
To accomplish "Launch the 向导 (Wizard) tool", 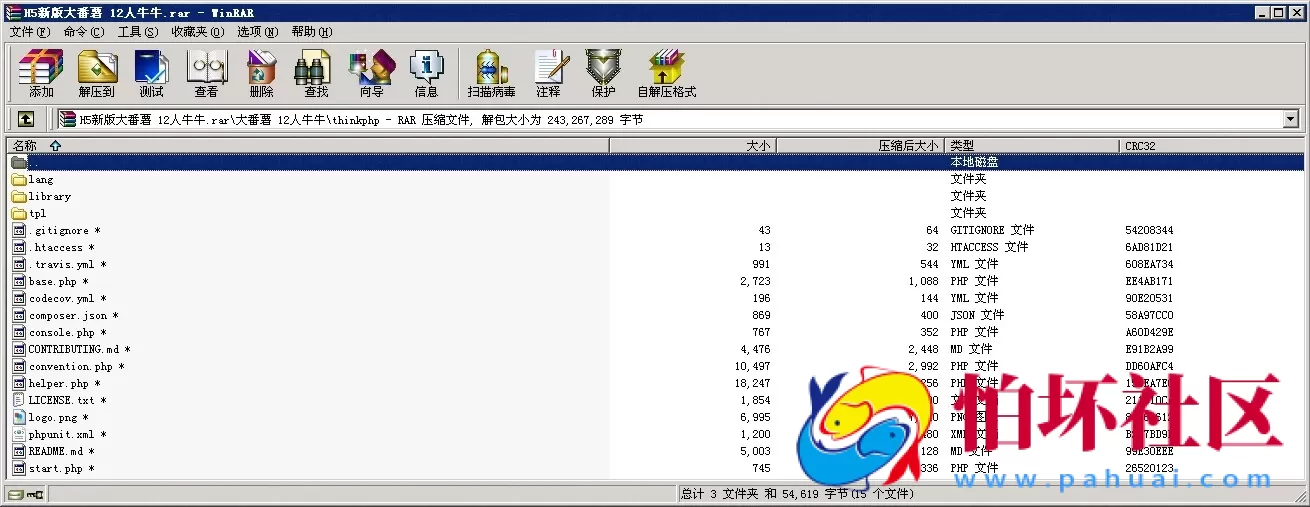I will 371,74.
